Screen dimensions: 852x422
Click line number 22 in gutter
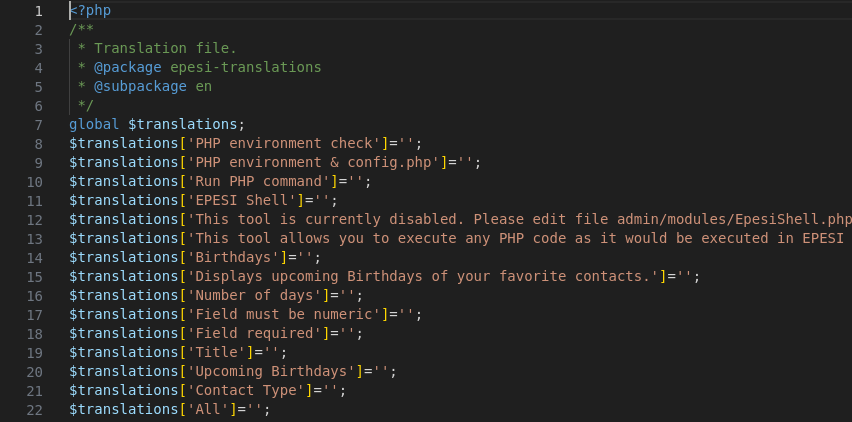(34, 410)
